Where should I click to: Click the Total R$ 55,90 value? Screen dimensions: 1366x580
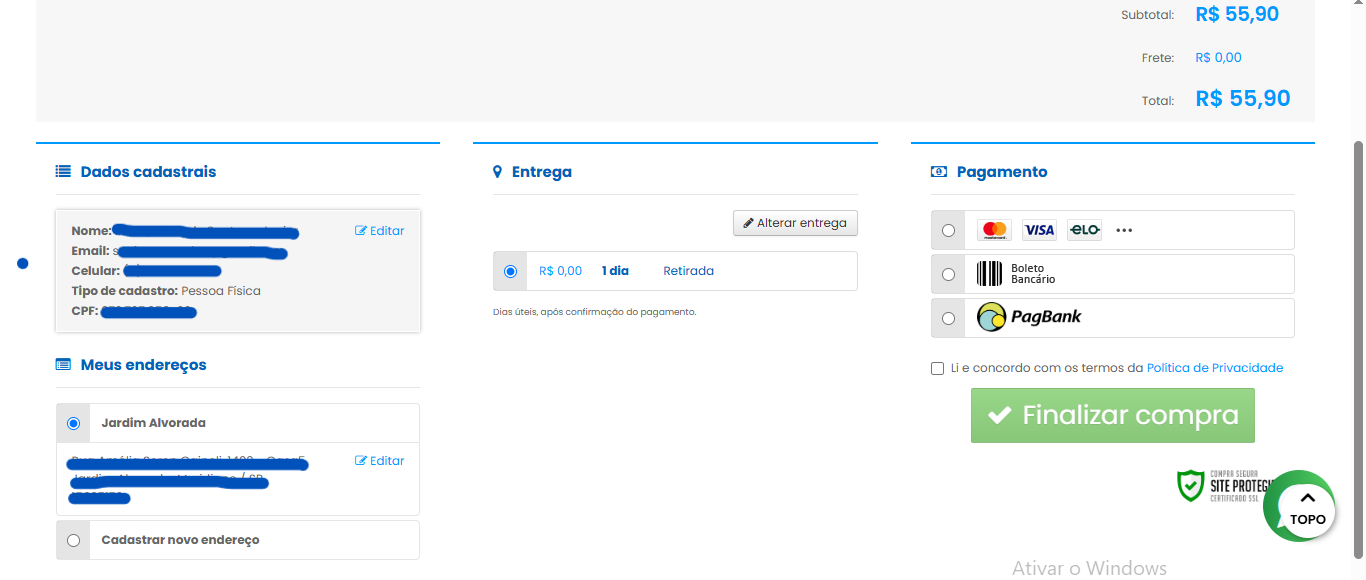(x=1243, y=98)
